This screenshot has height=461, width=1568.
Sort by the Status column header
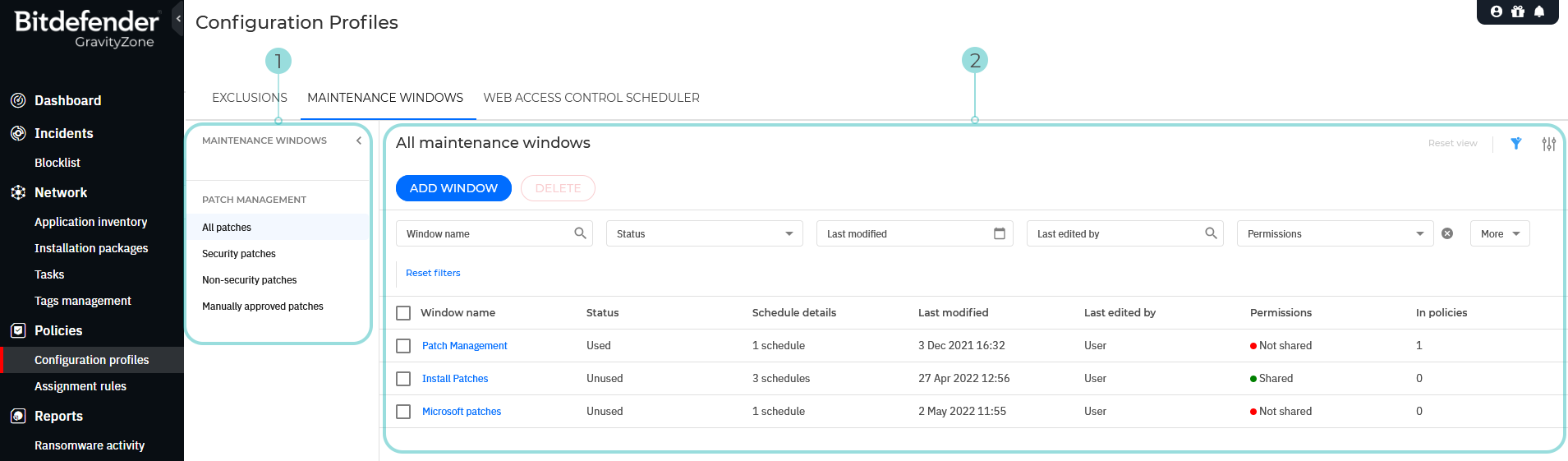point(602,313)
